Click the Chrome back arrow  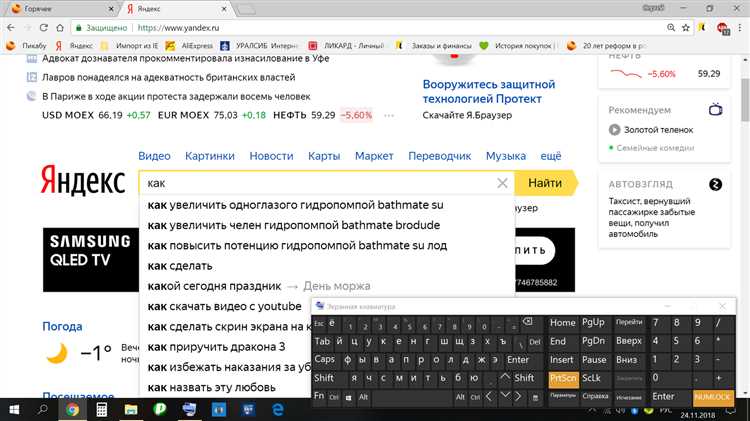click(11, 28)
